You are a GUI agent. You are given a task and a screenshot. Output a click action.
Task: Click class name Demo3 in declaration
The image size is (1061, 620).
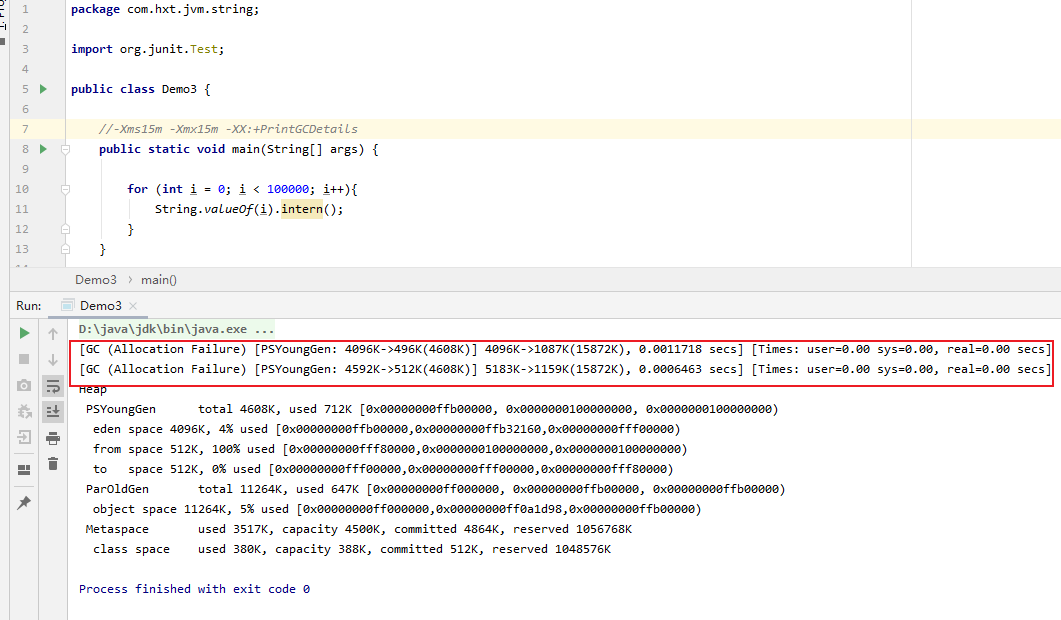[x=179, y=89]
